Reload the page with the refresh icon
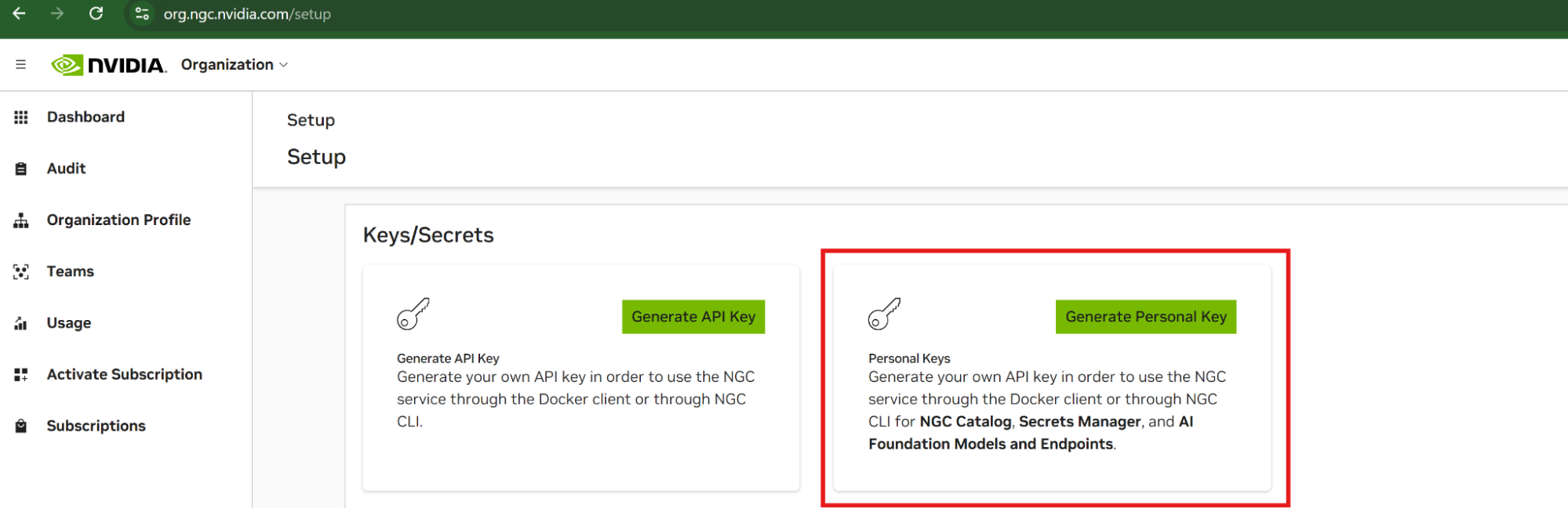Image resolution: width=1568 pixels, height=509 pixels. coord(96,13)
